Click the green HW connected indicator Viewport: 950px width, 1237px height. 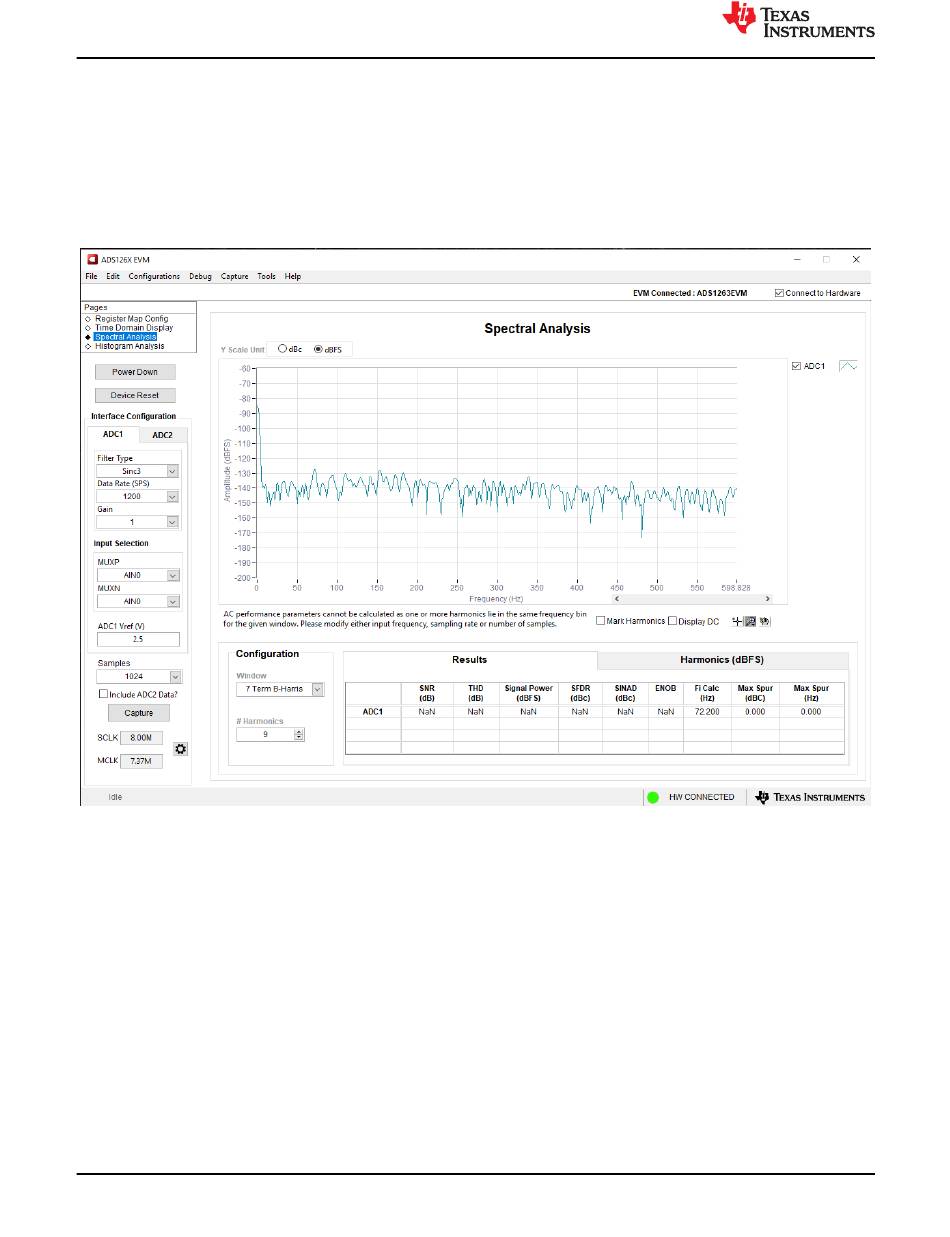pyautogui.click(x=653, y=797)
